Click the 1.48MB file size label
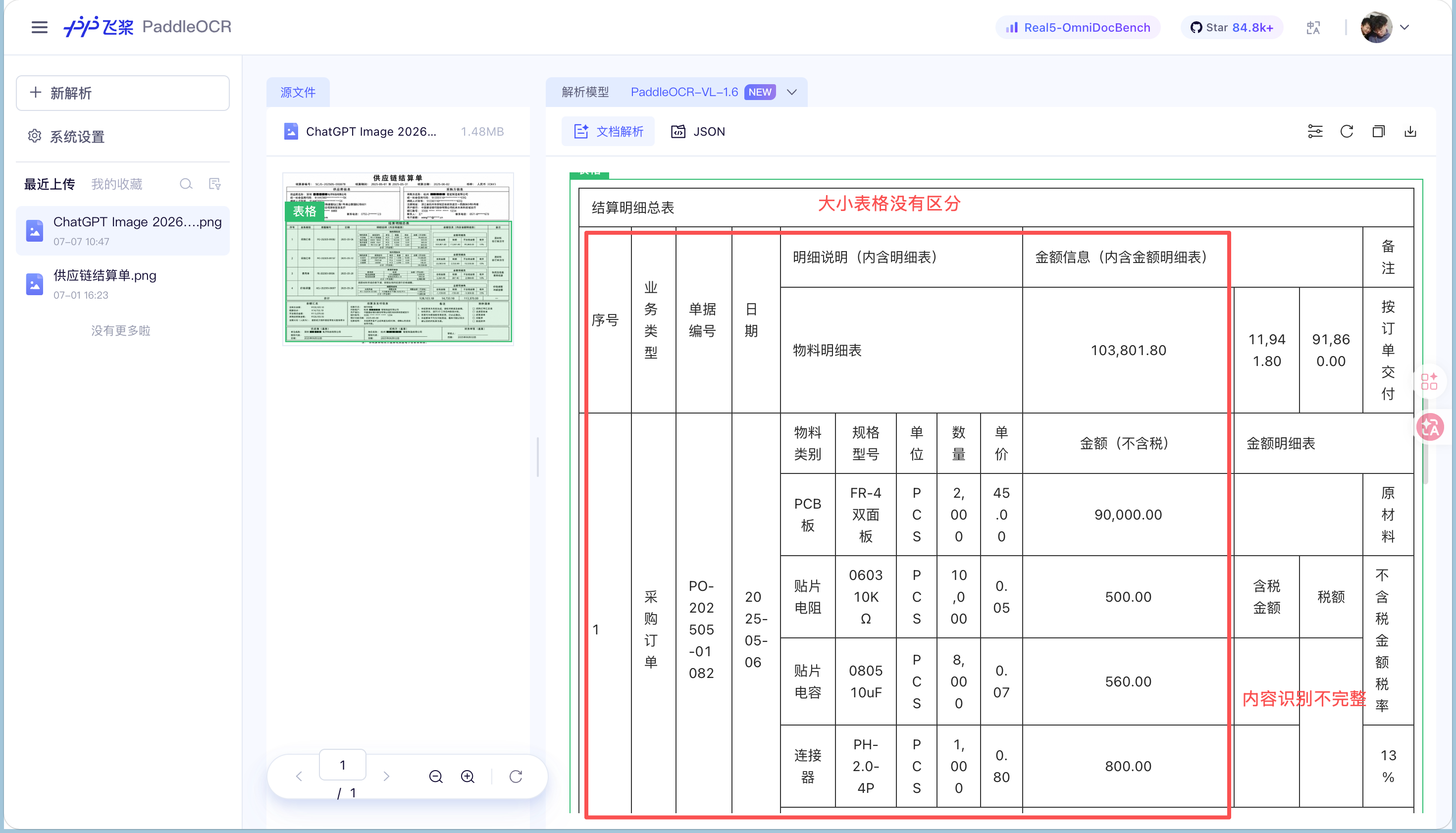Screen dimensions: 1456x833 pos(482,132)
